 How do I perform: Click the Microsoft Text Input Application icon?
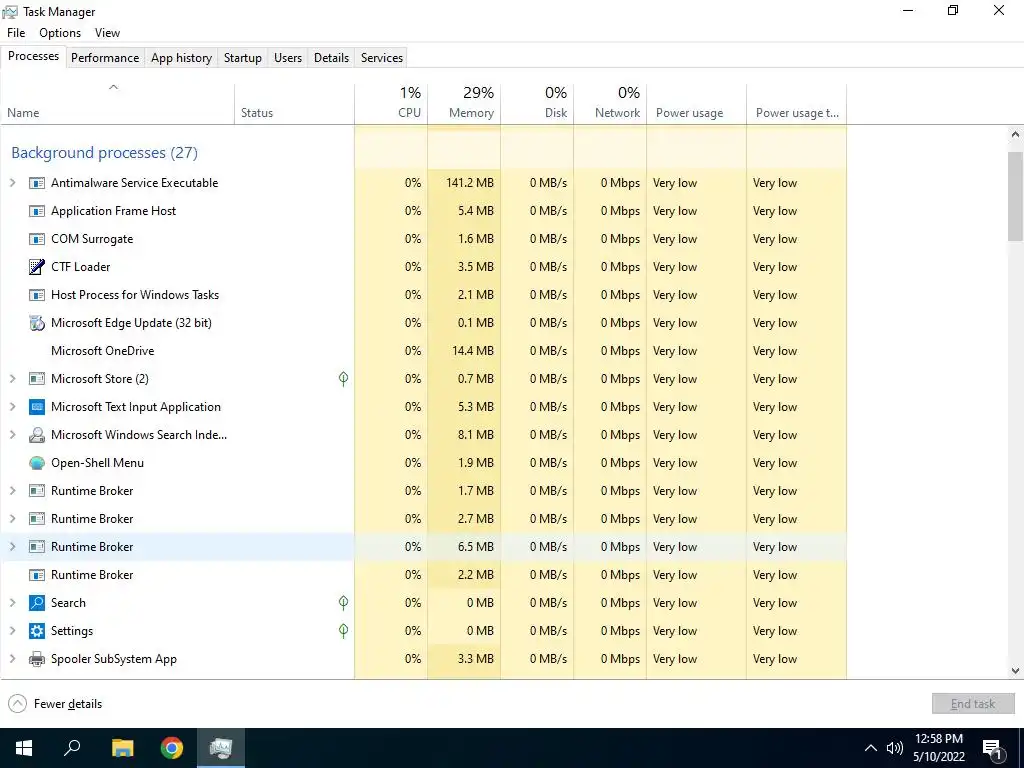[37, 407]
